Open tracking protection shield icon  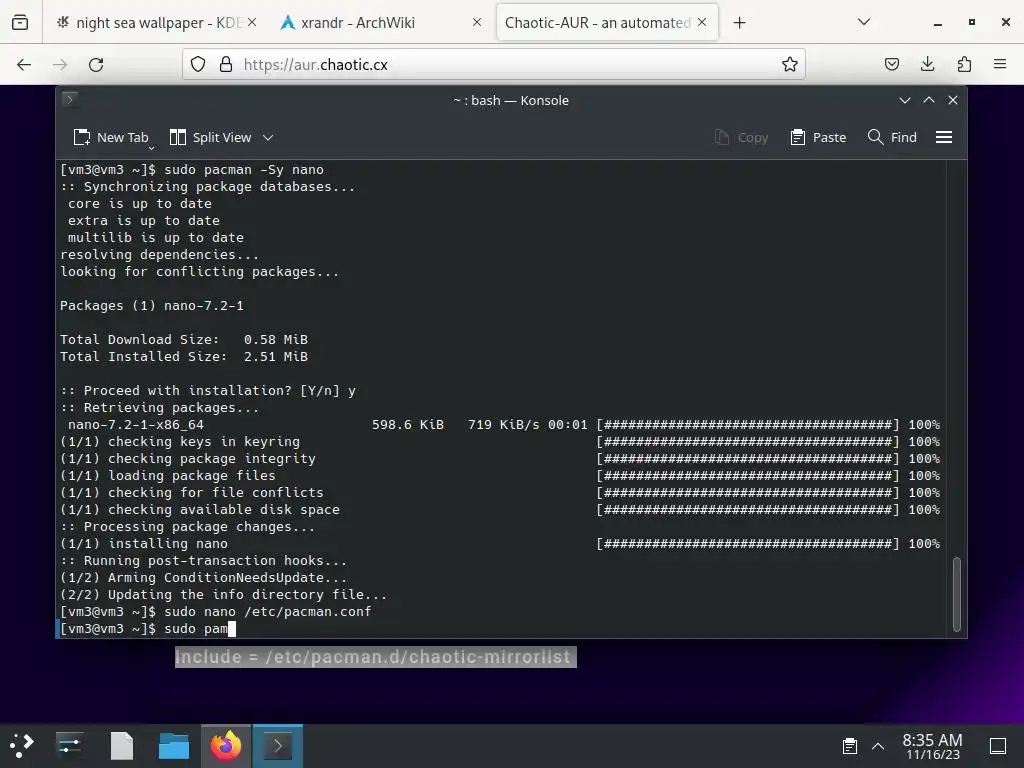198,65
